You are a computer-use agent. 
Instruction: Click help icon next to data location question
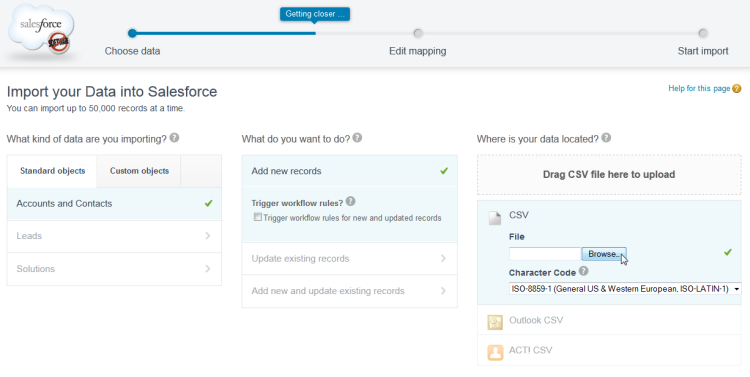pos(606,138)
